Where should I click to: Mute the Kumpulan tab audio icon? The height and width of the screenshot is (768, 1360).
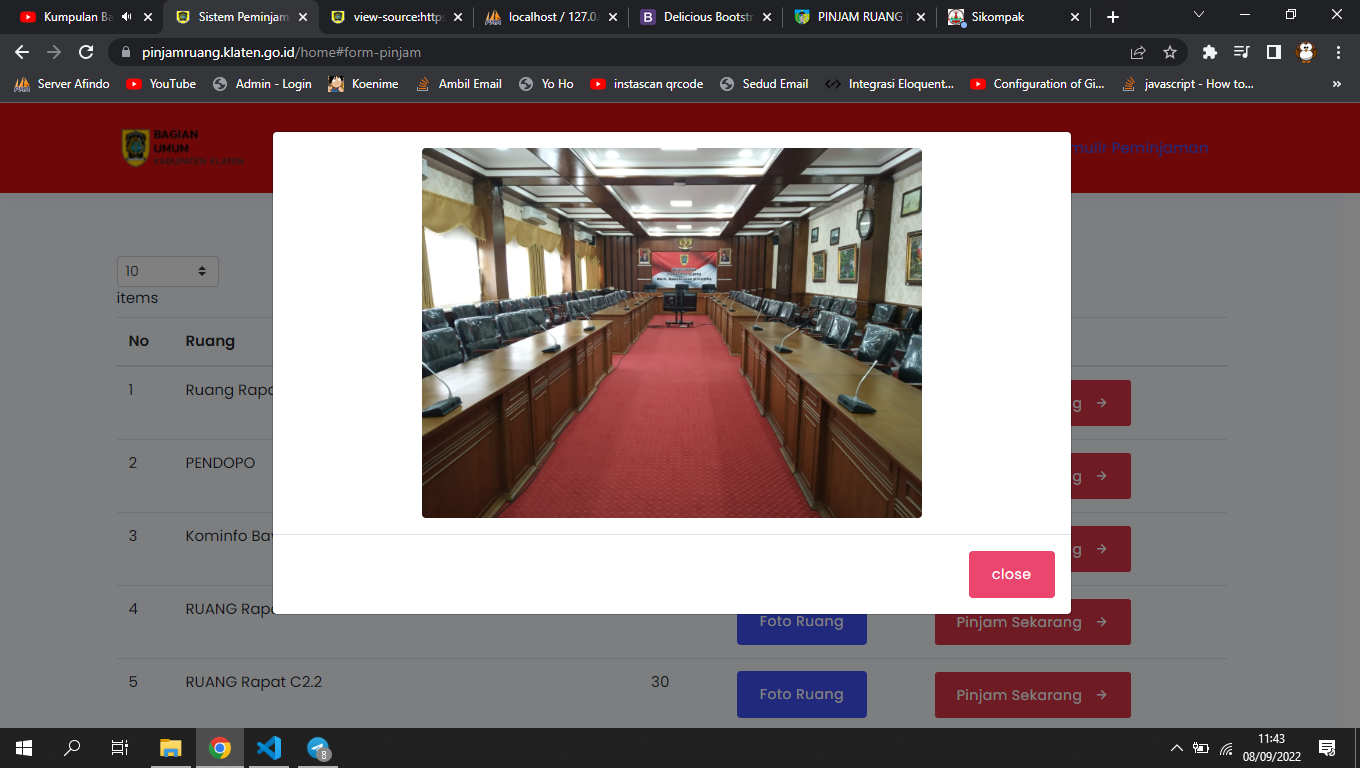coord(126,17)
